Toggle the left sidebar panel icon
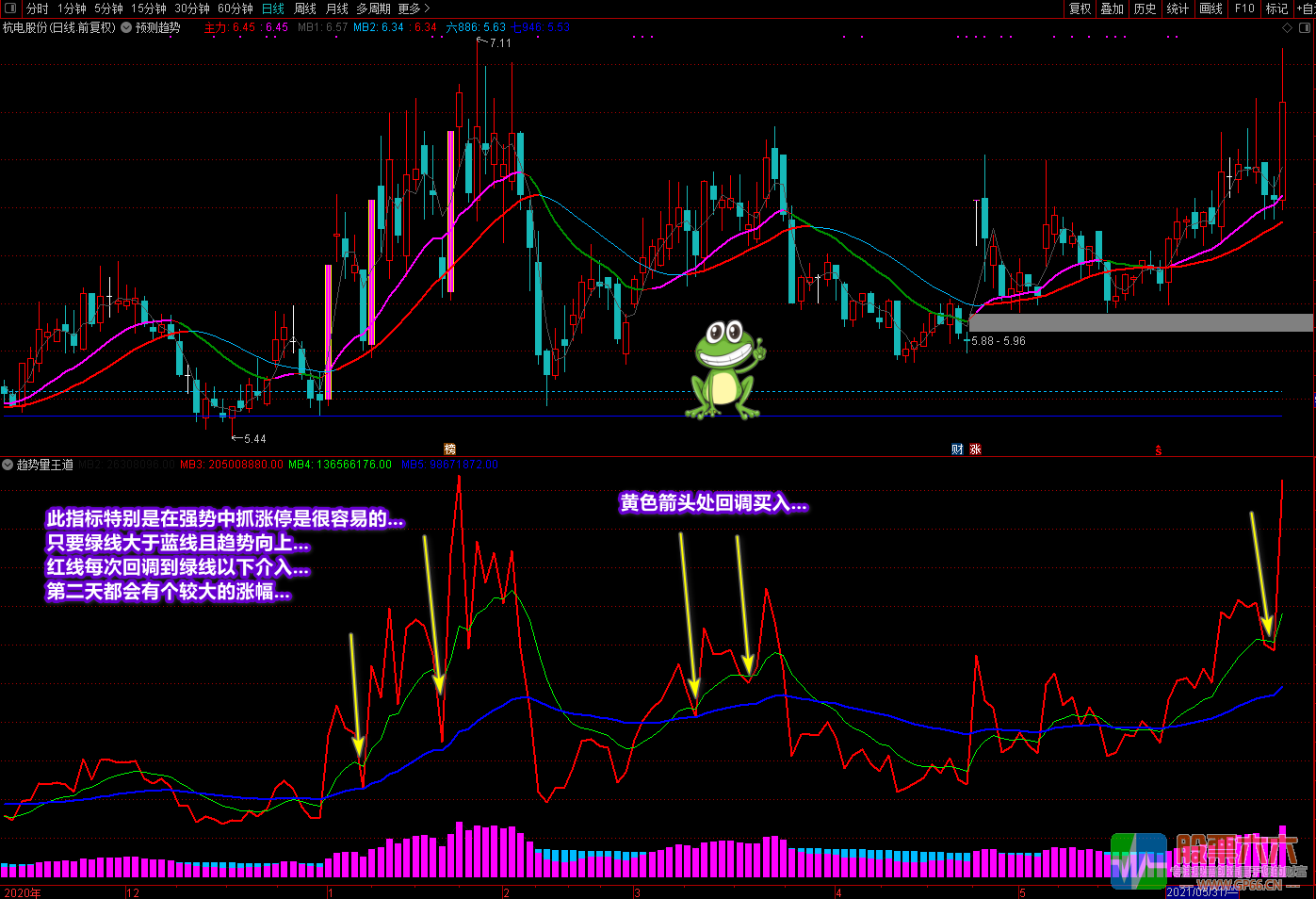1316x899 pixels. click(x=10, y=8)
